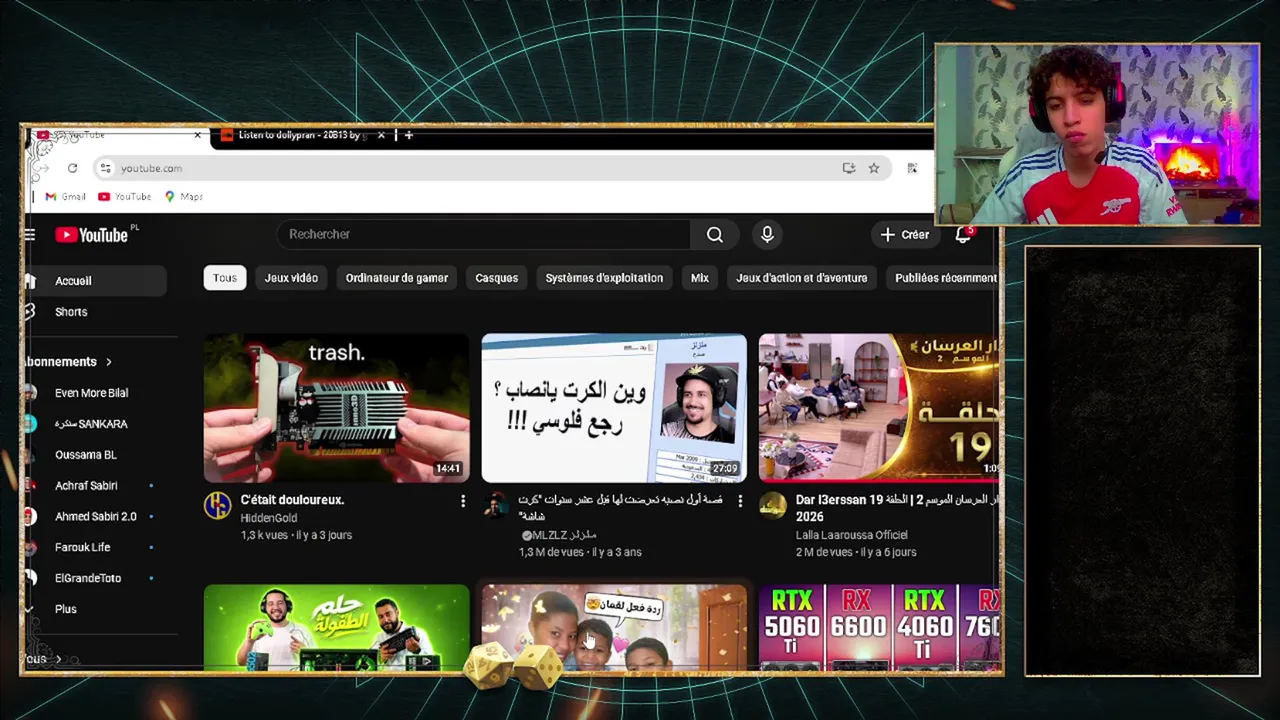
Task: Select the Jeux vidéo filter chip
Action: (291, 278)
